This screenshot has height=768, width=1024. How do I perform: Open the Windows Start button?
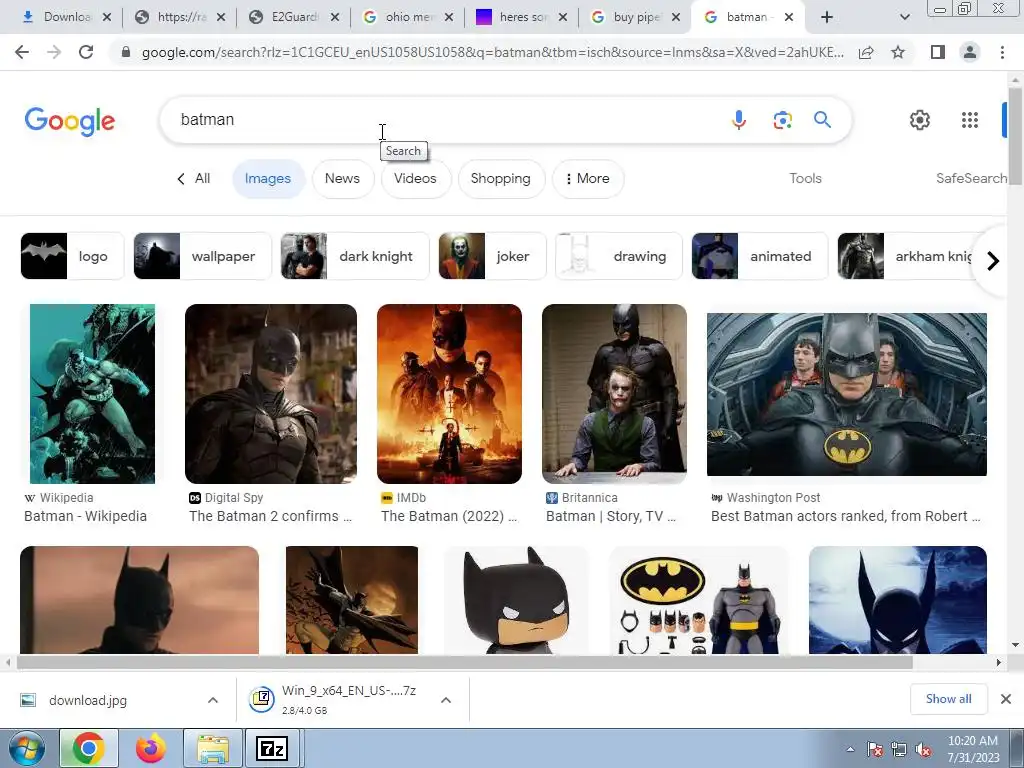[x=25, y=748]
